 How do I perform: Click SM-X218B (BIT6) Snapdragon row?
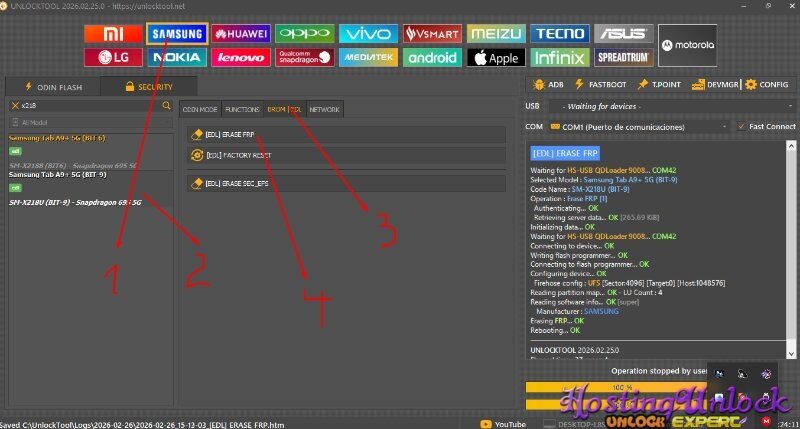coord(73,166)
